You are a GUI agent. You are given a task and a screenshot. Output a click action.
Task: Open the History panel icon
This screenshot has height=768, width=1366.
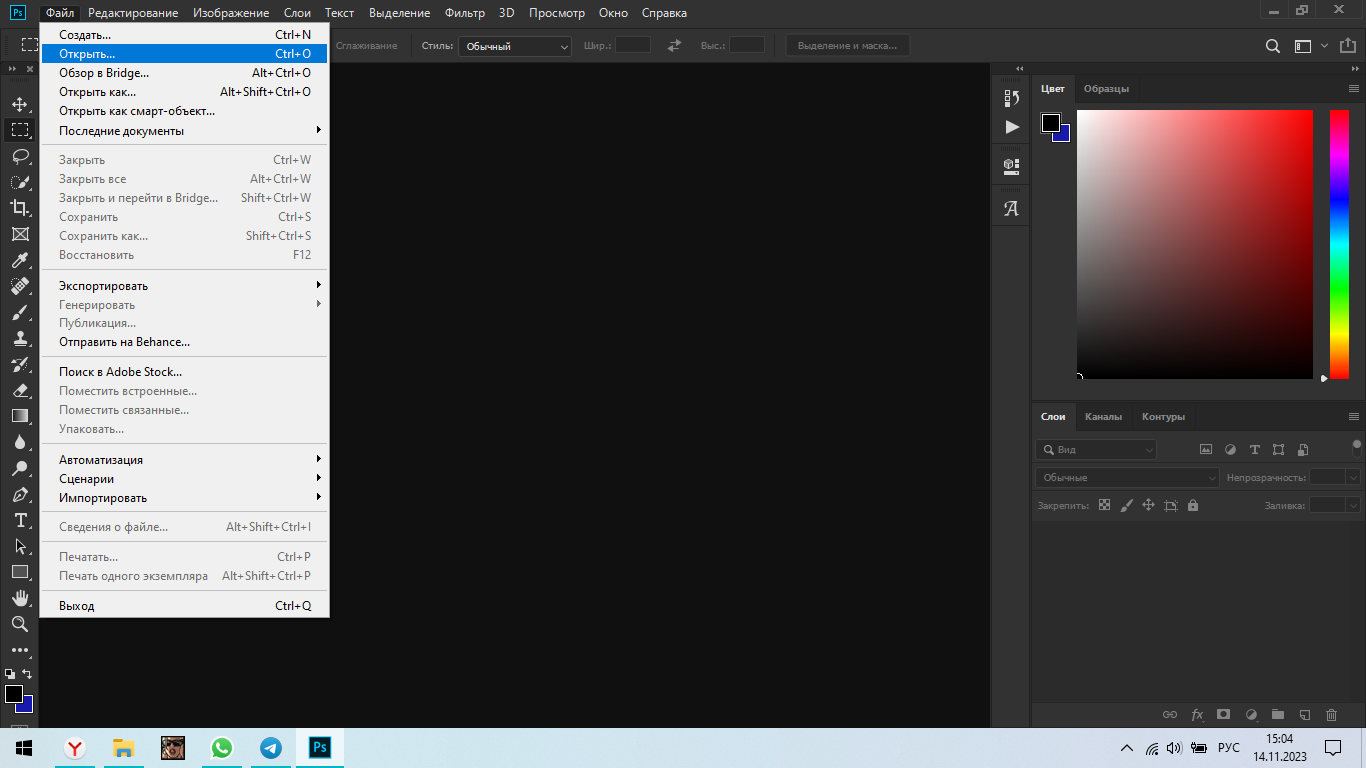(x=1011, y=98)
